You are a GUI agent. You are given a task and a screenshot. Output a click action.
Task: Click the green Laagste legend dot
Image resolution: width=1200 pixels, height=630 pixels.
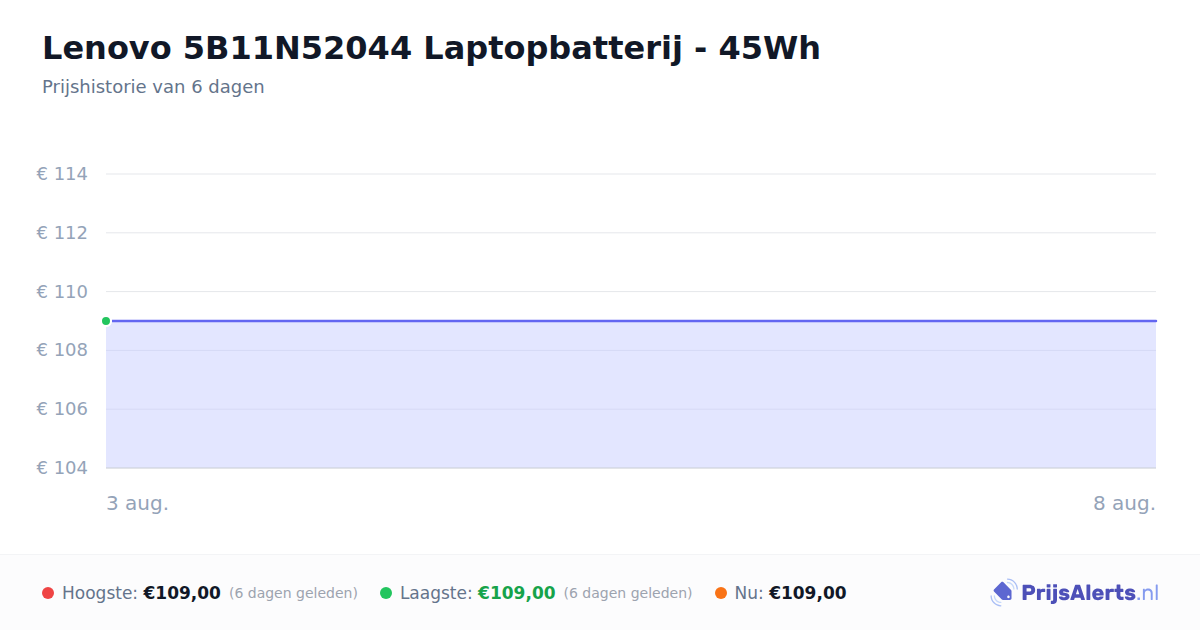coord(386,593)
